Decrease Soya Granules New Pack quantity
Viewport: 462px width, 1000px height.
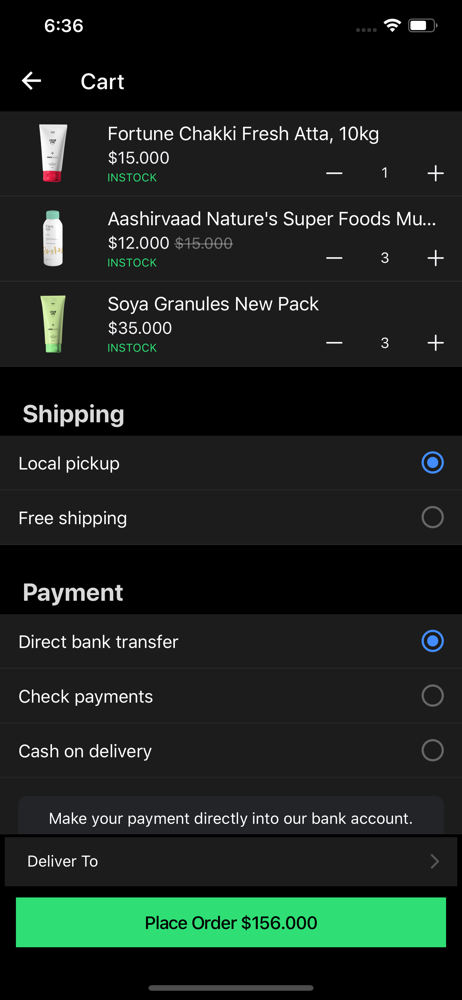[334, 343]
